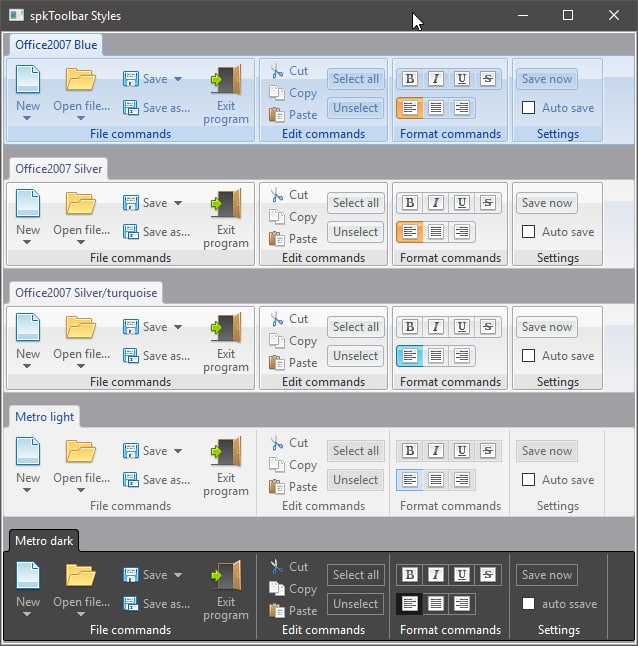The image size is (638, 646).
Task: Tick Auto save checkbox in Silver/turquoise toolbar
Action: (x=528, y=356)
